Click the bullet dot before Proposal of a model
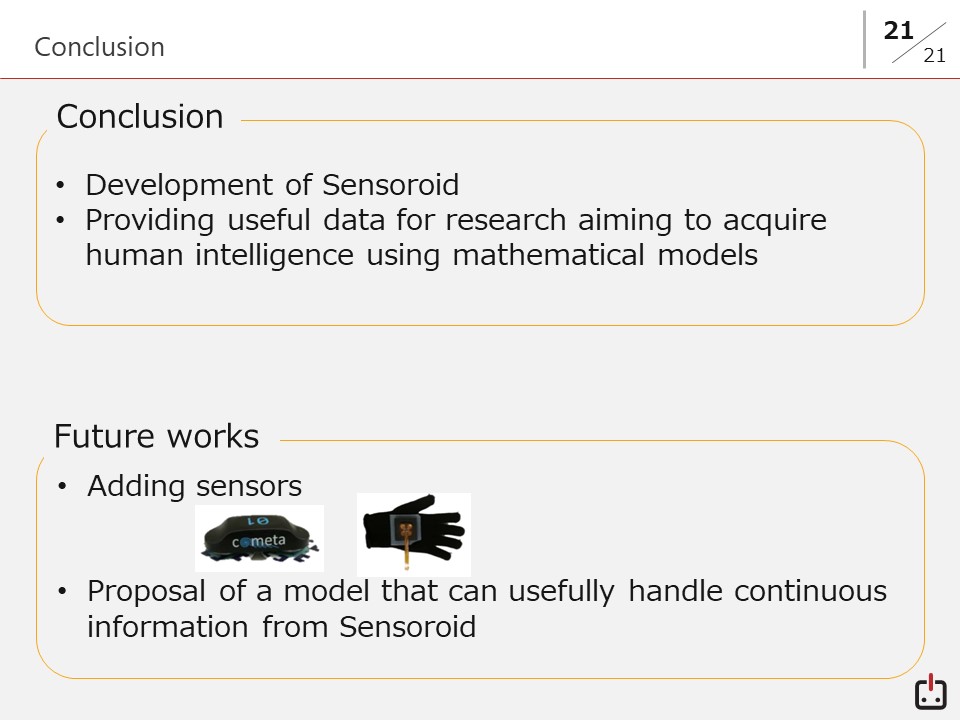Screen dimensions: 960x720 (x=63, y=592)
